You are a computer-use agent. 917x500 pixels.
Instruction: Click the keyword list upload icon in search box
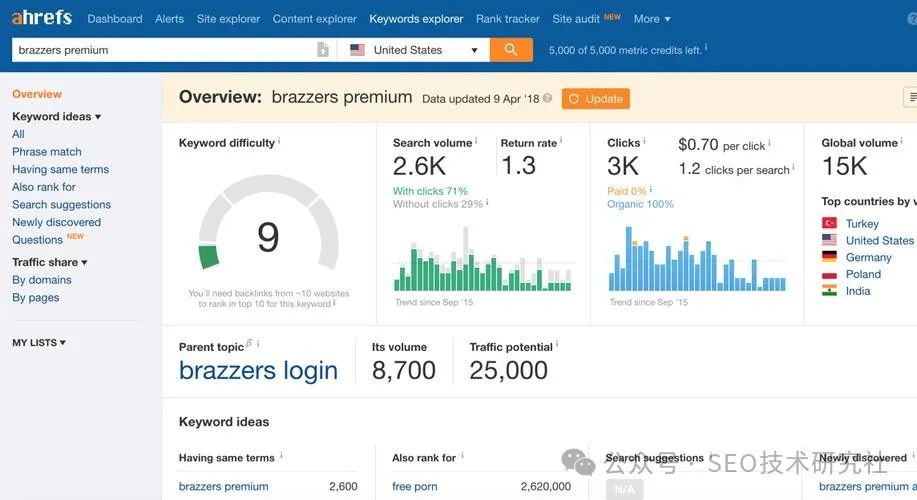(x=323, y=50)
